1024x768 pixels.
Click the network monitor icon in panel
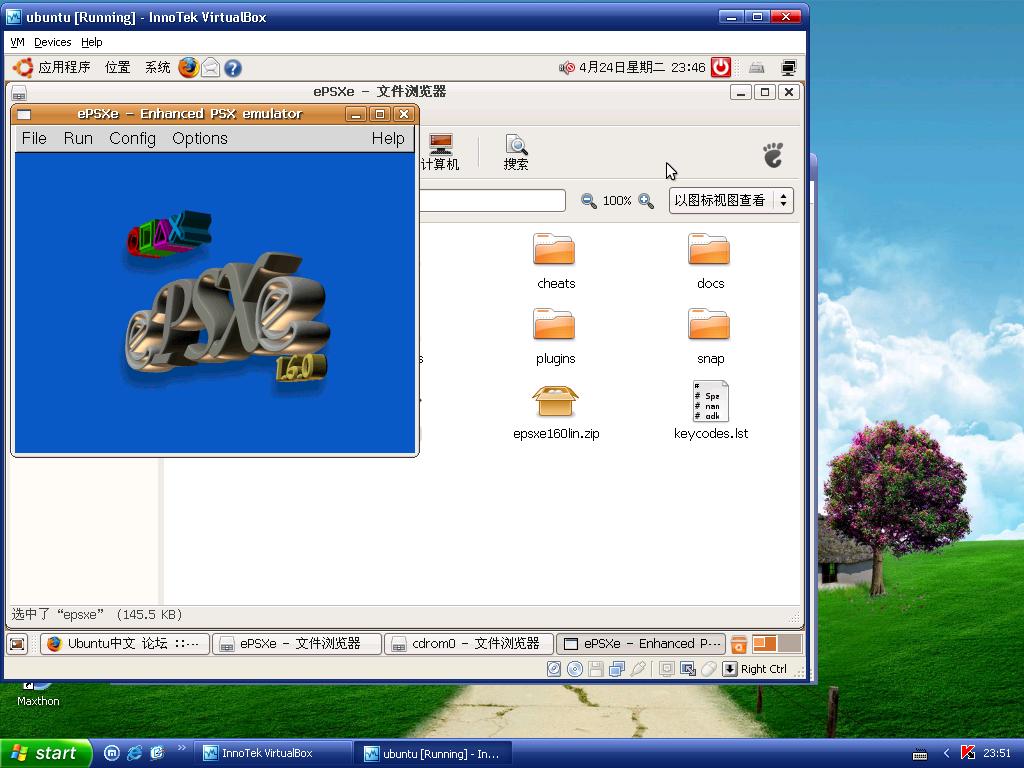[788, 67]
